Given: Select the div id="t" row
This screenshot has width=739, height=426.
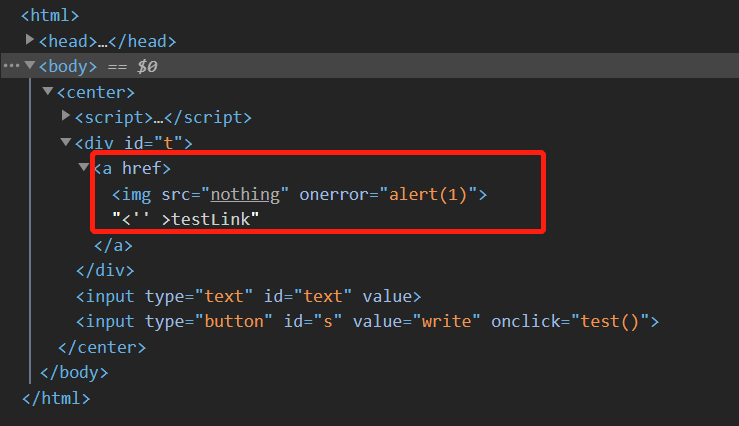Looking at the screenshot, I should coord(133,143).
